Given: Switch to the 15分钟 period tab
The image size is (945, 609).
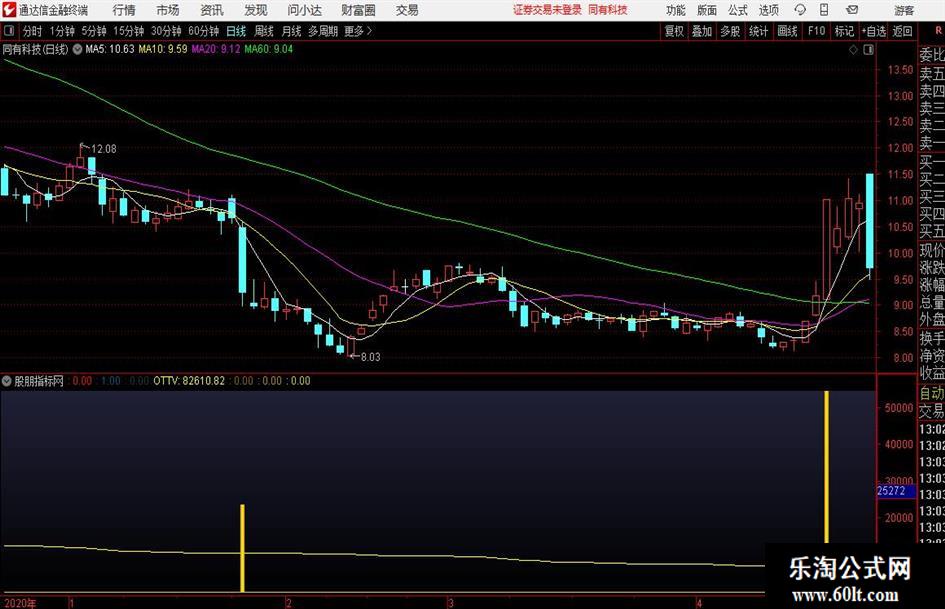Looking at the screenshot, I should click(129, 31).
